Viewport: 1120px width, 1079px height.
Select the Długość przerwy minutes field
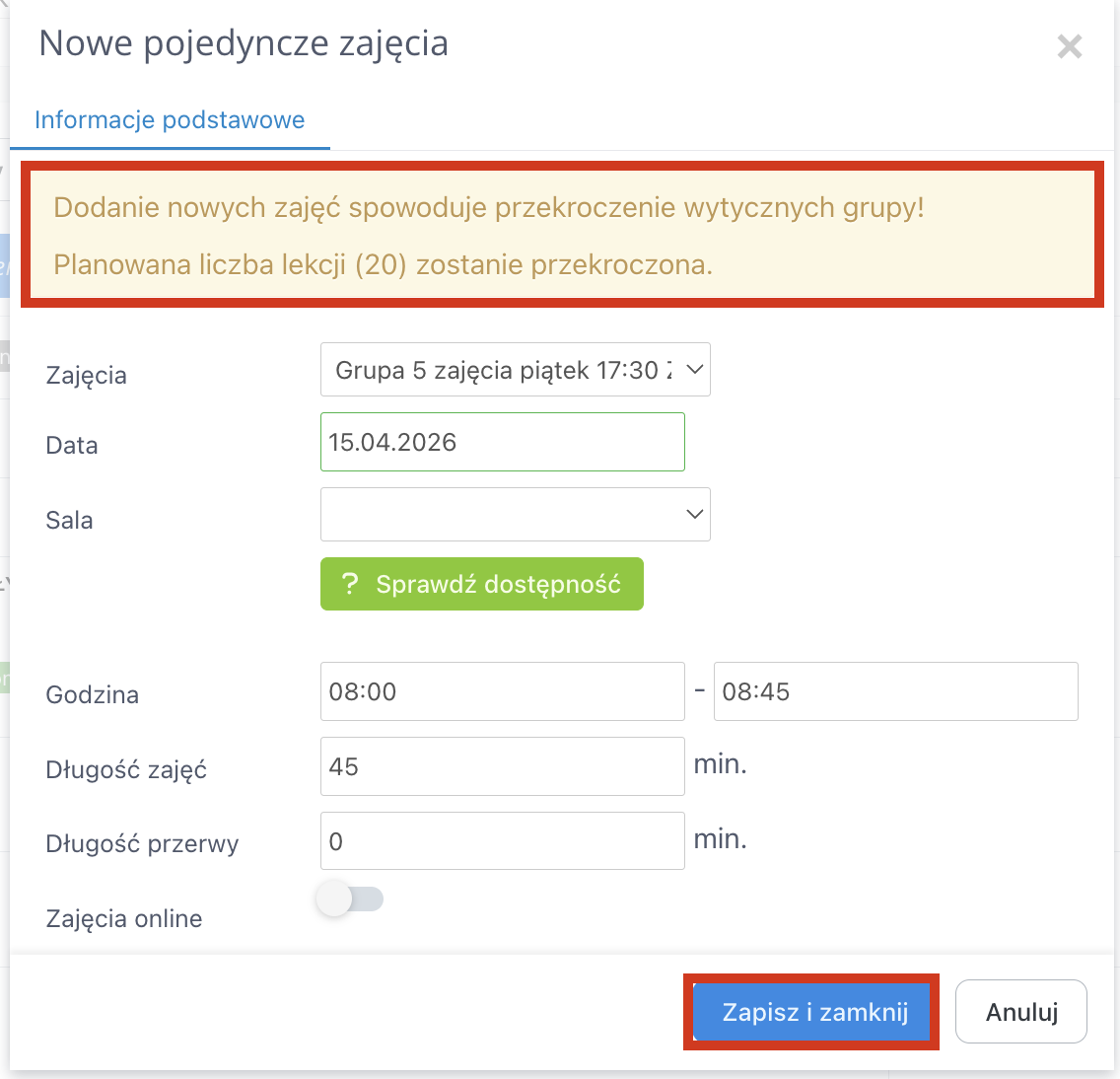point(502,841)
